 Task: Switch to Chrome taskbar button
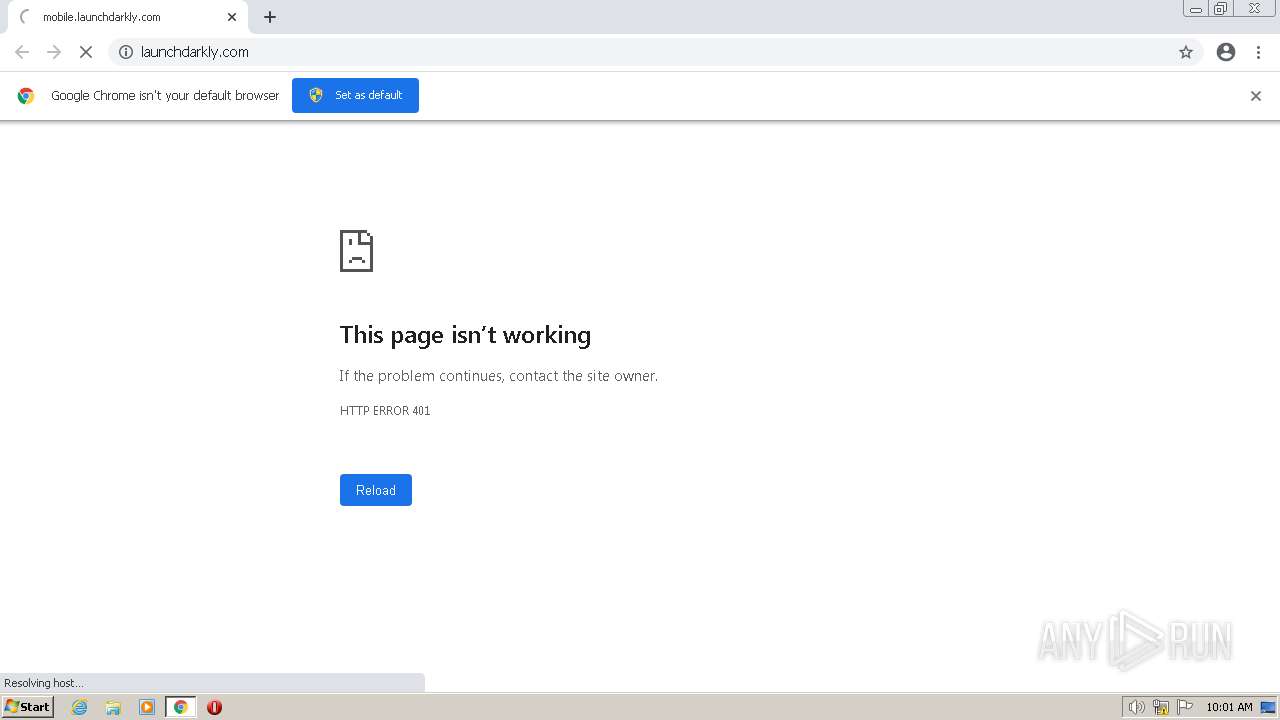pos(181,707)
